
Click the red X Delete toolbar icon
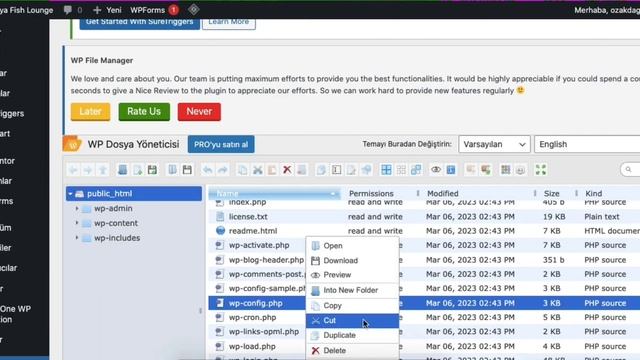pos(287,170)
